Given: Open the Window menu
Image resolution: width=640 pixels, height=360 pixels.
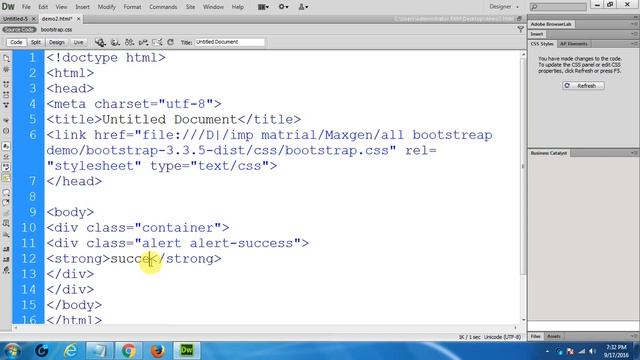Looking at the screenshot, I should (213, 7).
